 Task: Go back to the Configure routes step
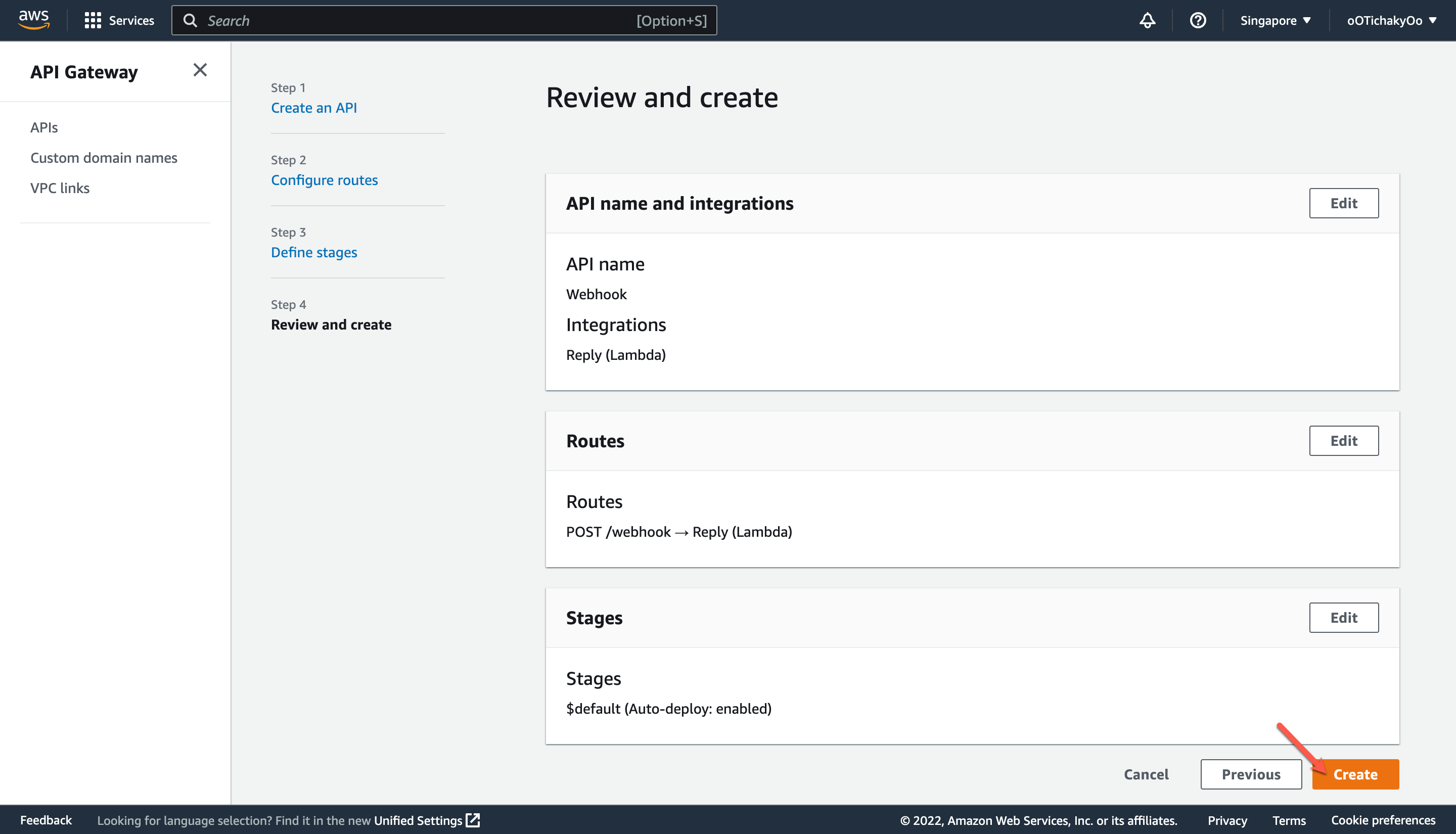pos(324,180)
